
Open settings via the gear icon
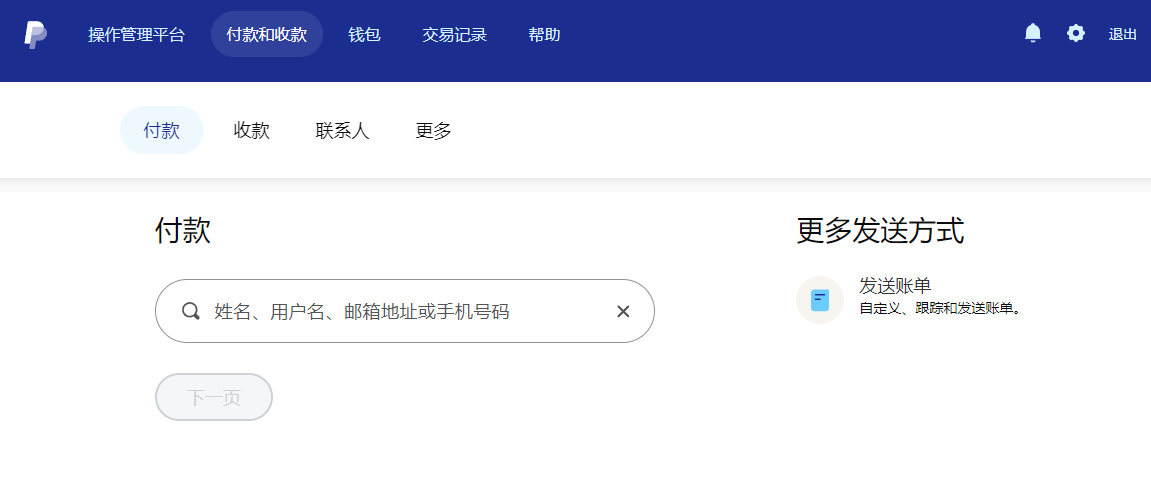click(x=1075, y=33)
